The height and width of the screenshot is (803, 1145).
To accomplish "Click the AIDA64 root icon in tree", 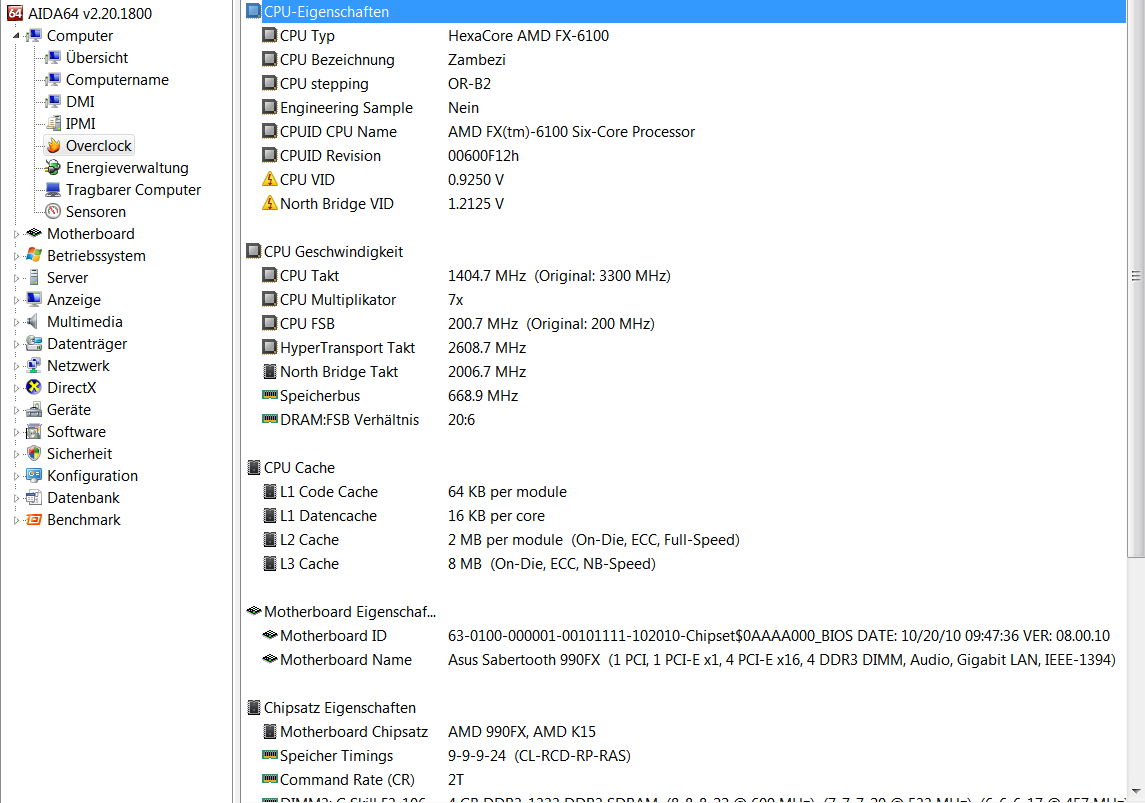I will (x=15, y=13).
